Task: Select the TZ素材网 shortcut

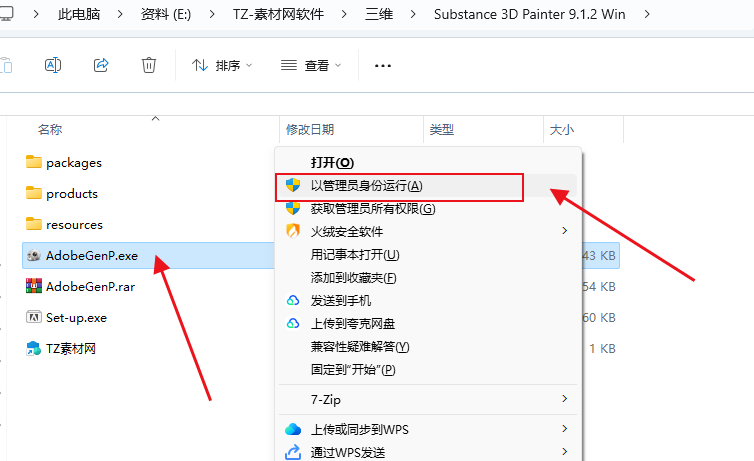Action: (71, 349)
